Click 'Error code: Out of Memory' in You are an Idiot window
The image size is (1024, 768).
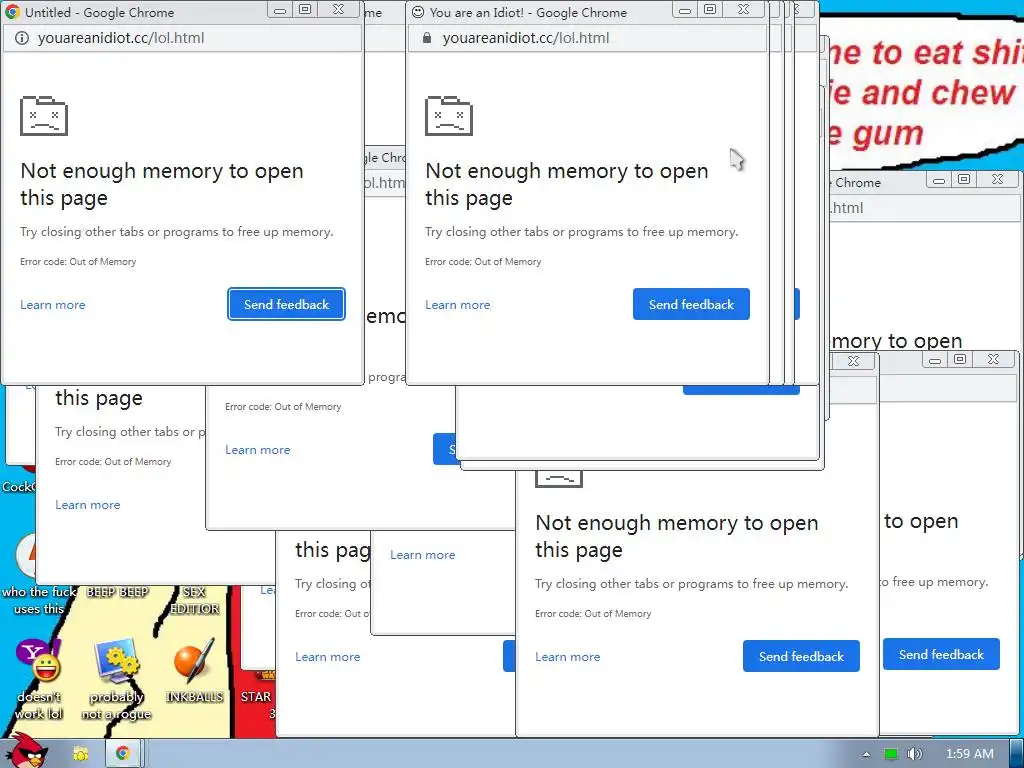click(x=483, y=262)
